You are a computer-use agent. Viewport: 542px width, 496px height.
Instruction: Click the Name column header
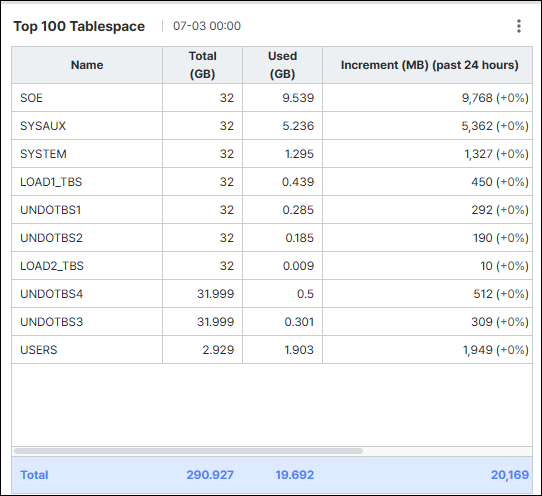tap(87, 65)
